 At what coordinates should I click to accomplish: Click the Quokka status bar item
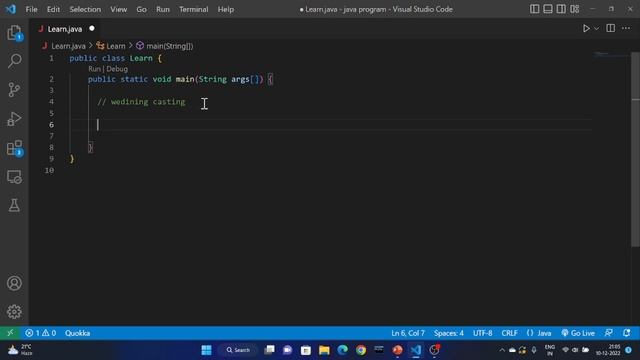[x=77, y=333]
